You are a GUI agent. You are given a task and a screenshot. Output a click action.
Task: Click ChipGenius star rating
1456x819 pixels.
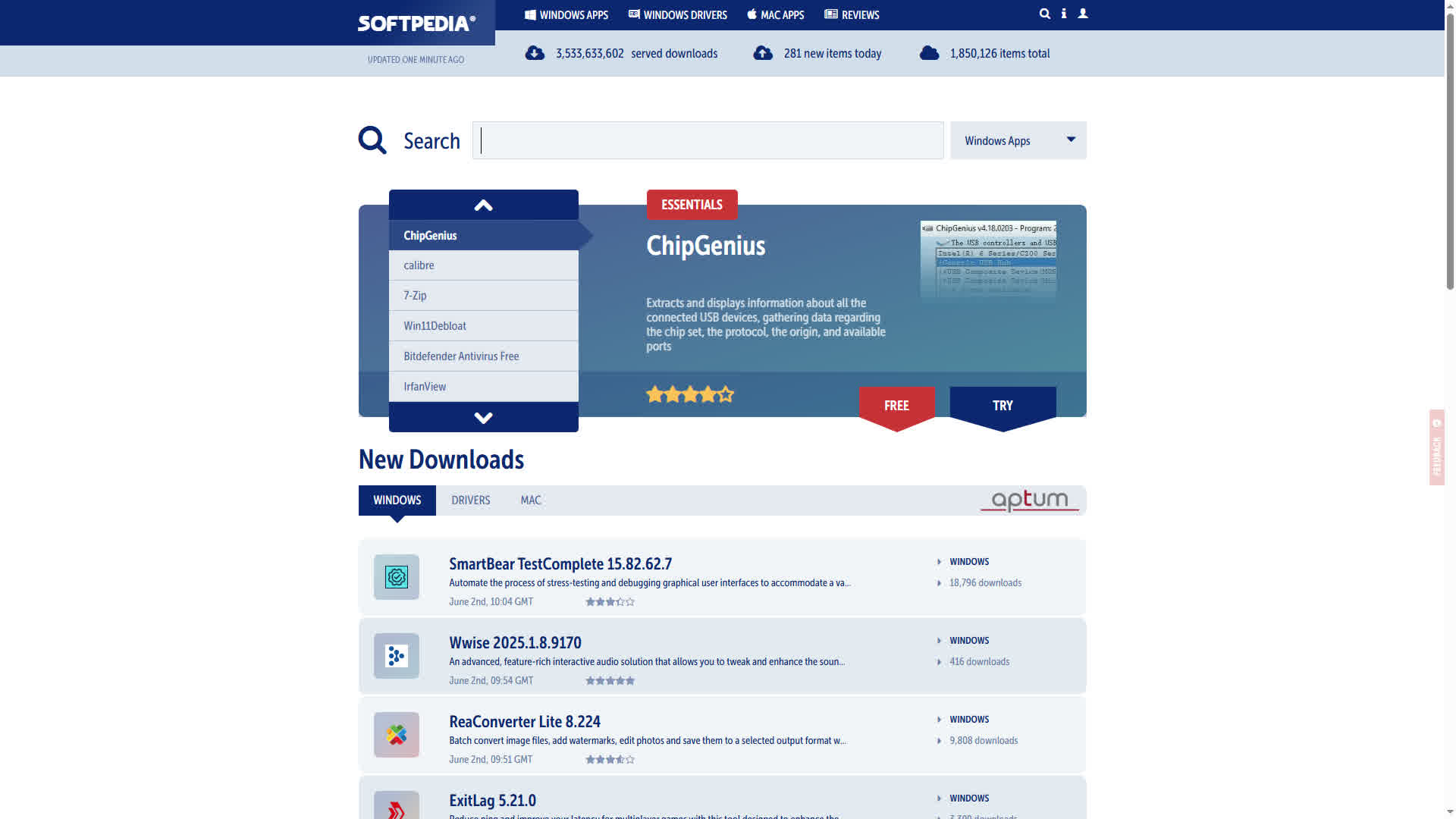[690, 394]
